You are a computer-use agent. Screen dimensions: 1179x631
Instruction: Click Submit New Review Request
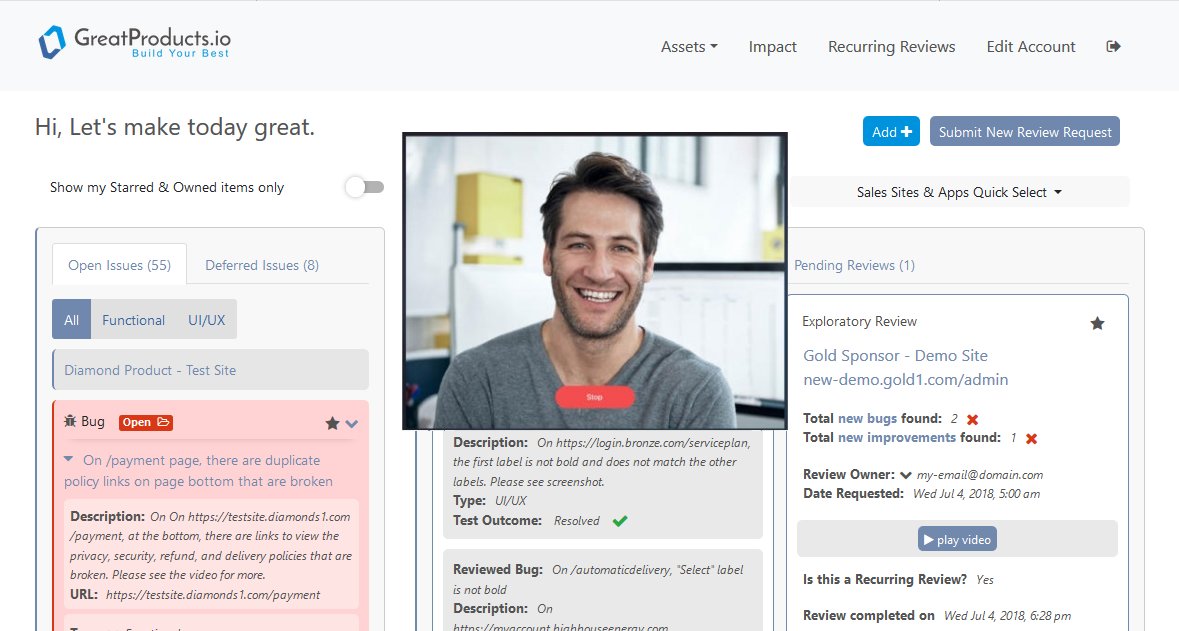[x=1025, y=132]
